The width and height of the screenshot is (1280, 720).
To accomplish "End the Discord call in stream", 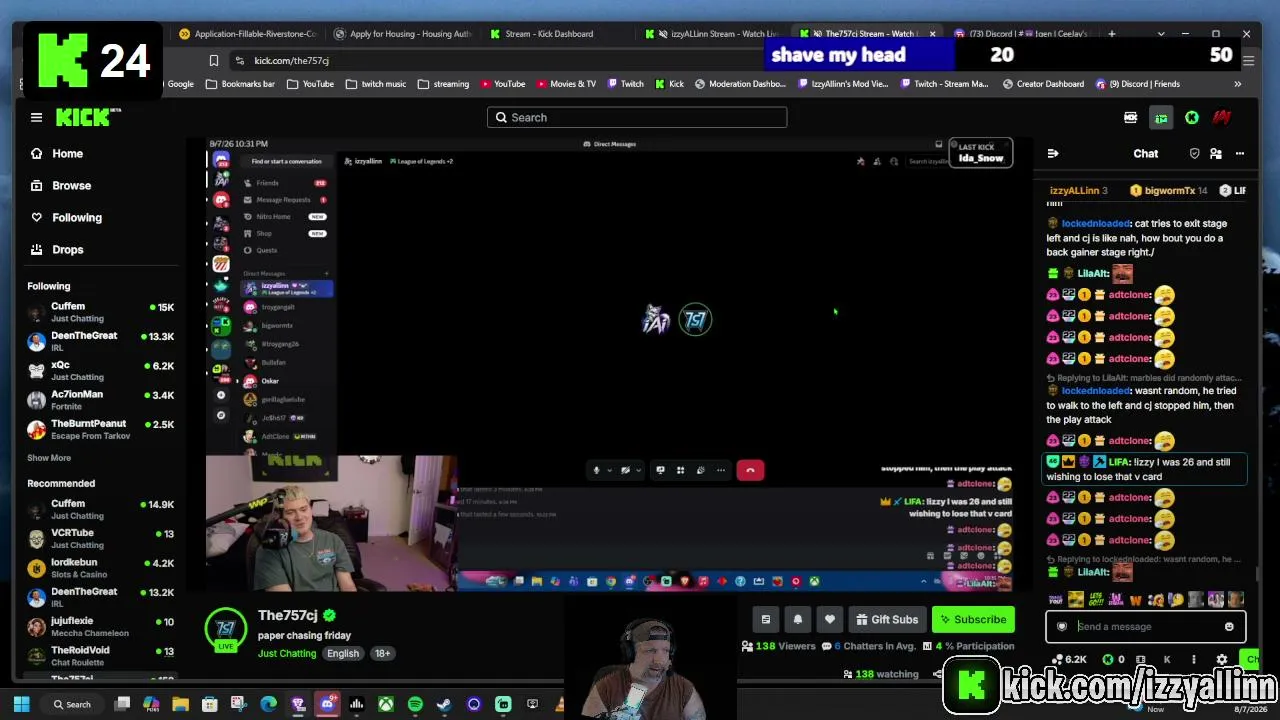I will click(x=750, y=471).
